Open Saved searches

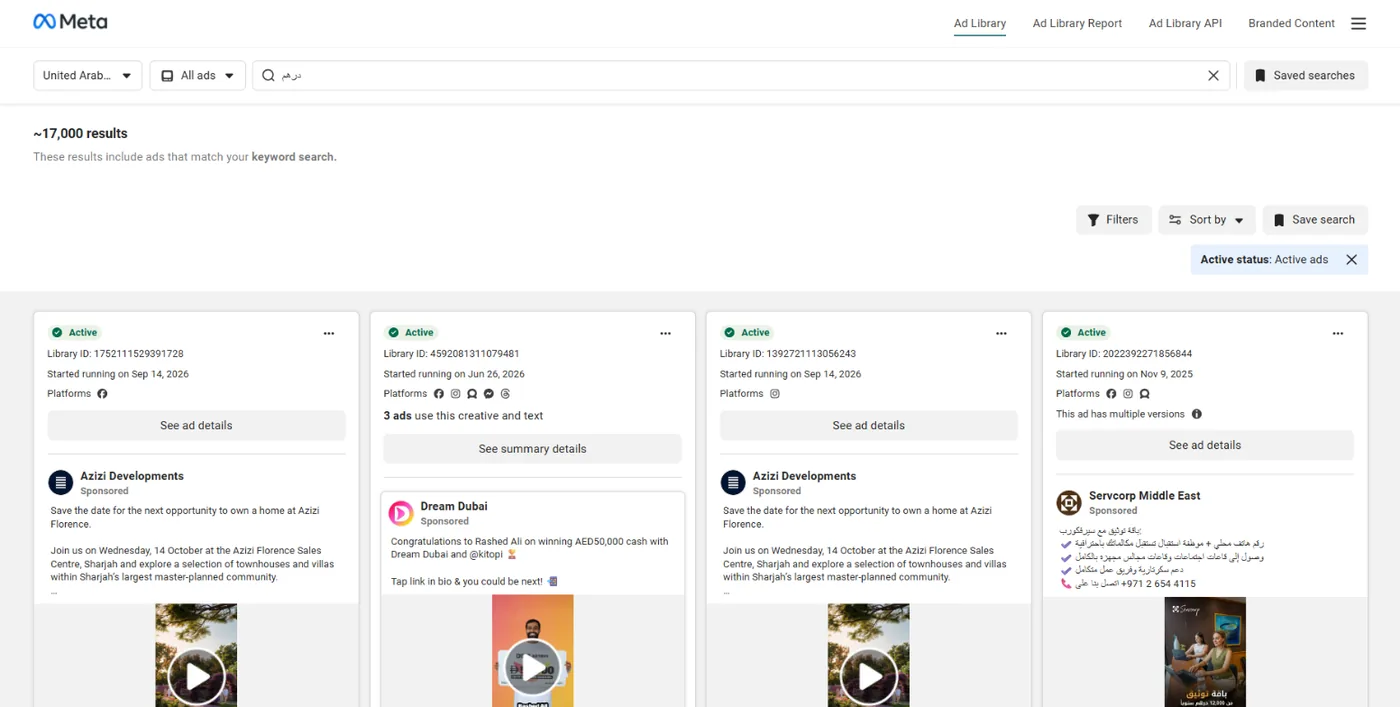(x=1306, y=75)
